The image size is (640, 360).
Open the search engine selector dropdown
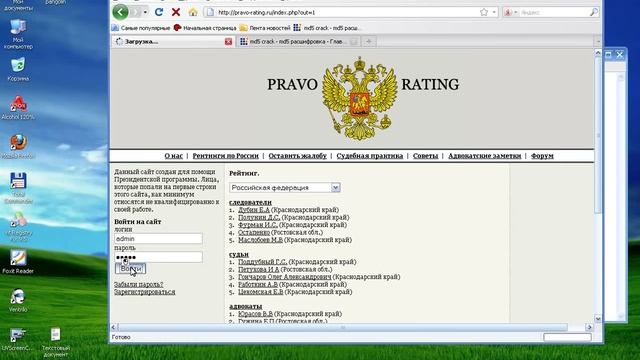point(510,13)
